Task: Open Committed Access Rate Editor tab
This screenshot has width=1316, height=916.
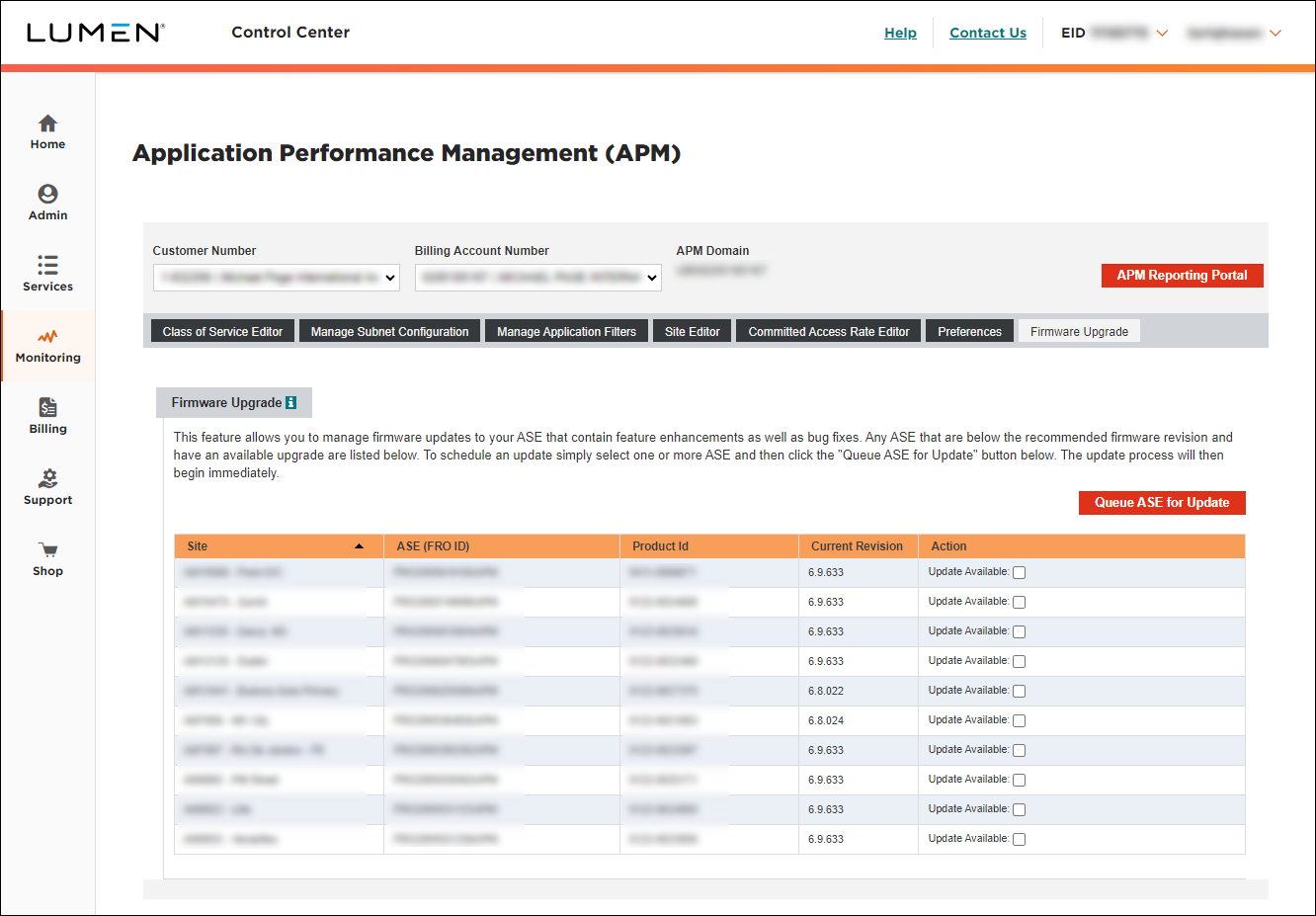Action: 828,331
